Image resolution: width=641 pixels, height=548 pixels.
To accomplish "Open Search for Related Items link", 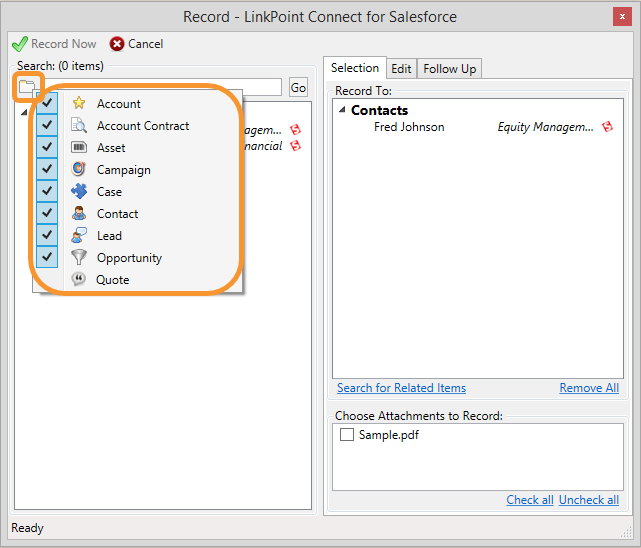I will pyautogui.click(x=401, y=388).
